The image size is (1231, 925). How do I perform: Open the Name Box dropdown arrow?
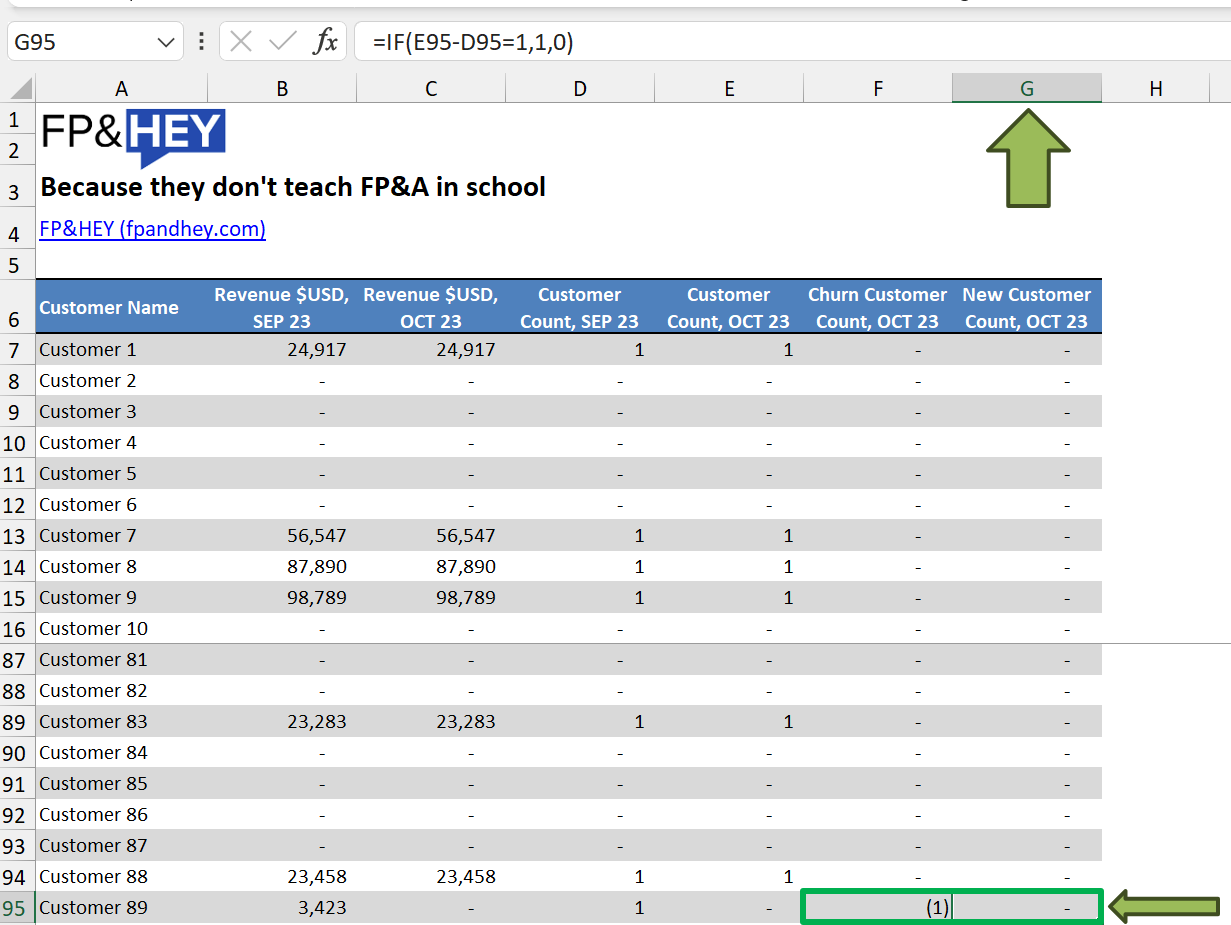164,41
